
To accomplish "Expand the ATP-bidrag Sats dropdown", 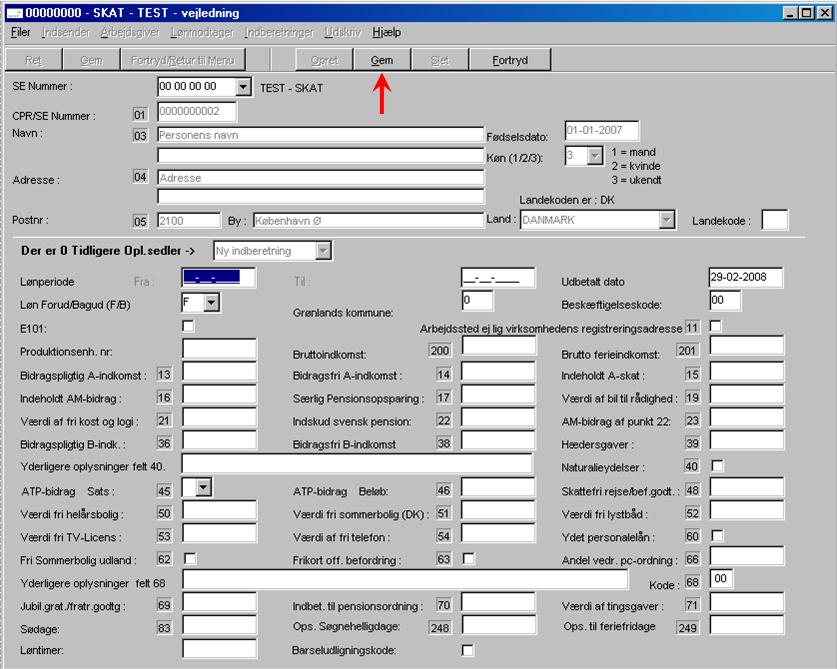I will [205, 487].
